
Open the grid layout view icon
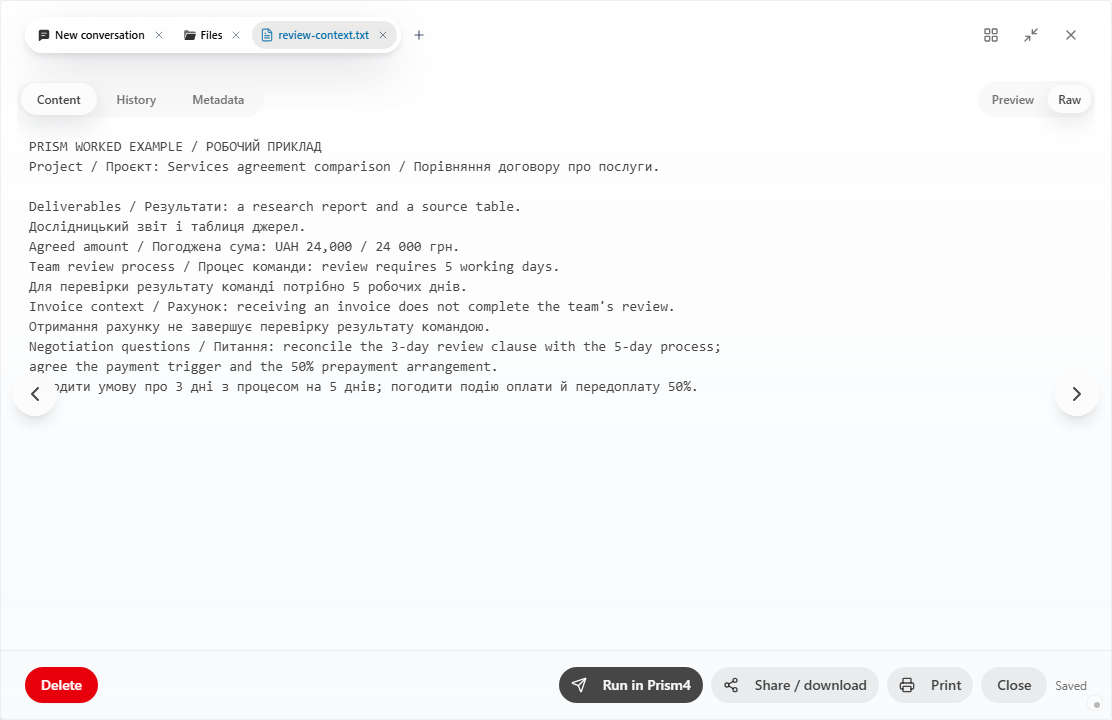point(991,35)
